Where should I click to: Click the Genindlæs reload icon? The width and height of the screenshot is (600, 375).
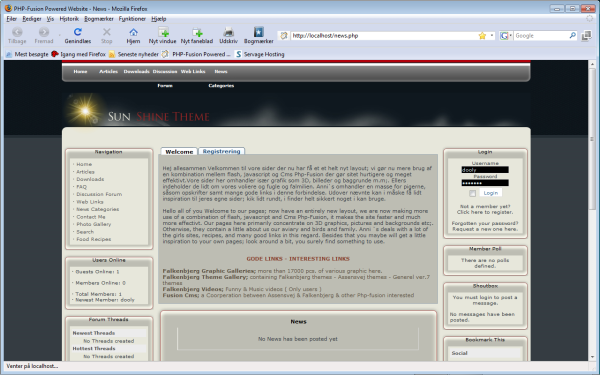[x=78, y=32]
